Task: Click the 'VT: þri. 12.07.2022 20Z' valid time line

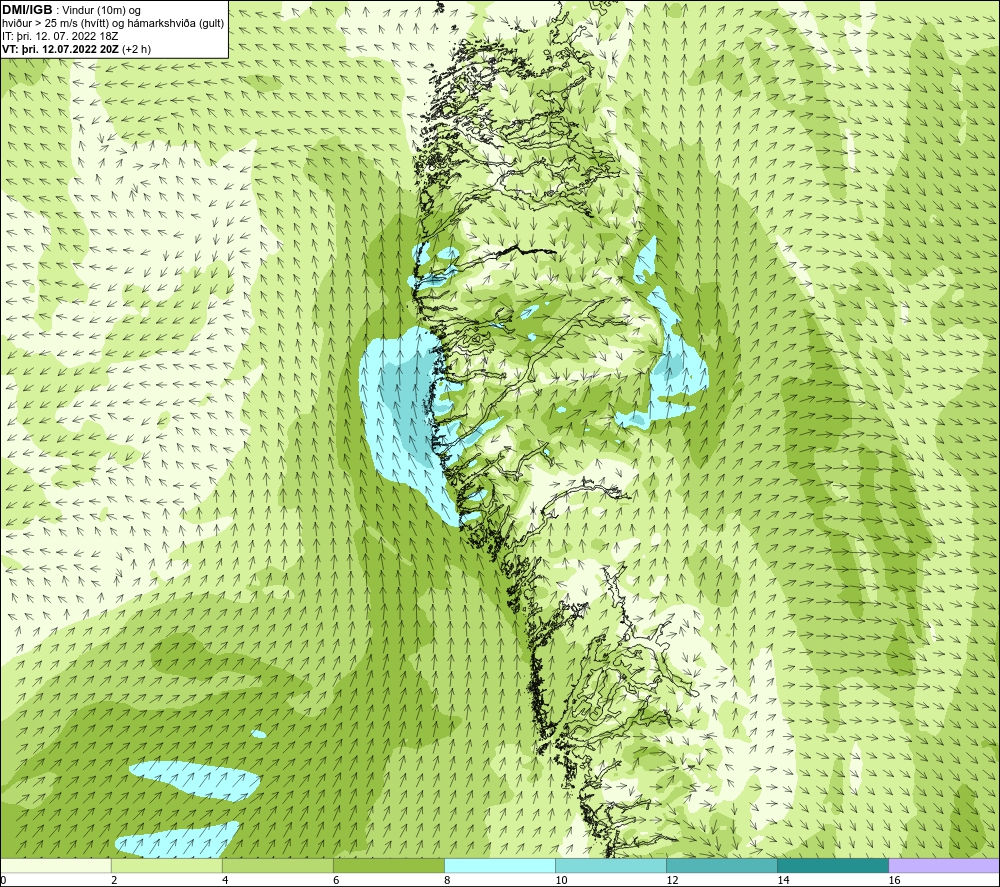Action: pos(61,49)
